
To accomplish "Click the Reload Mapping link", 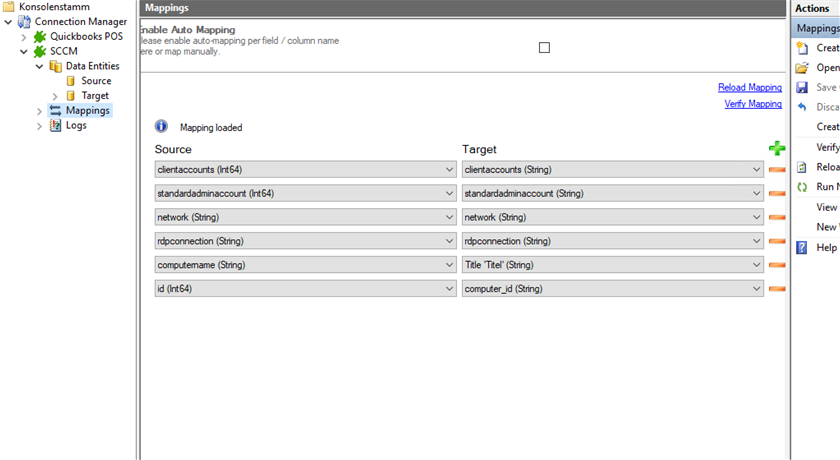I will 749,88.
